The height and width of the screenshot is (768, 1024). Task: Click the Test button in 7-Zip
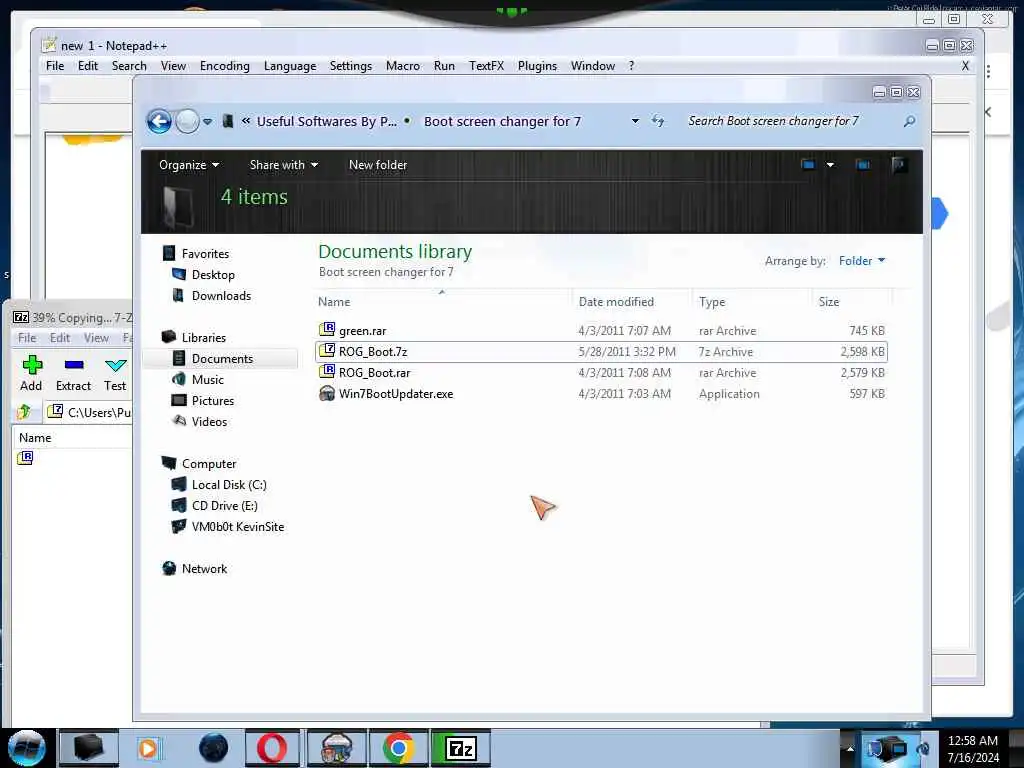(x=115, y=374)
